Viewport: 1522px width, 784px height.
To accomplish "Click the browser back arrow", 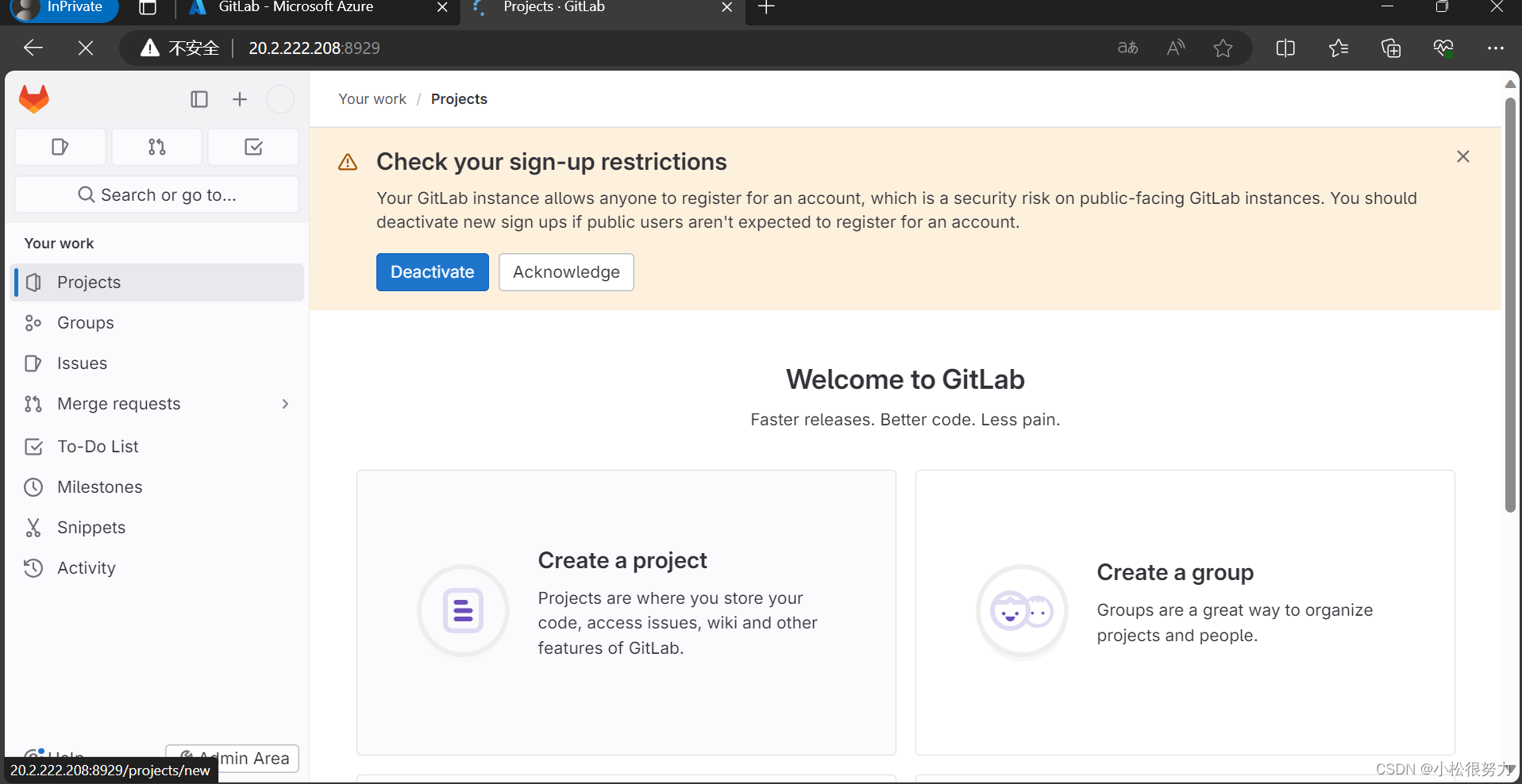I will (33, 48).
